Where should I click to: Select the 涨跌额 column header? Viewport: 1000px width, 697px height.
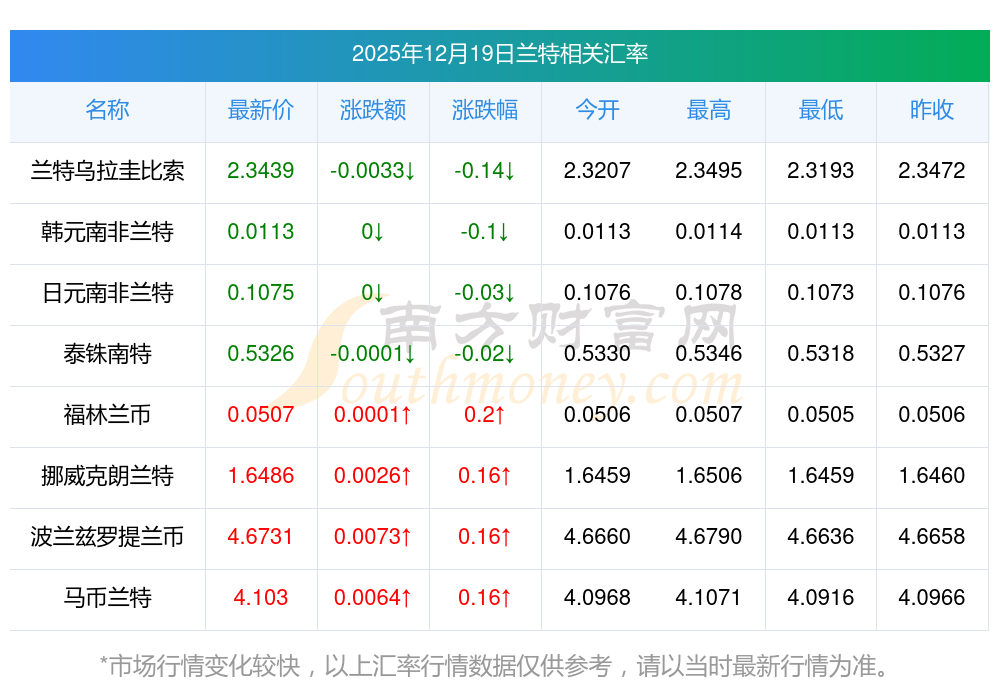pos(373,110)
